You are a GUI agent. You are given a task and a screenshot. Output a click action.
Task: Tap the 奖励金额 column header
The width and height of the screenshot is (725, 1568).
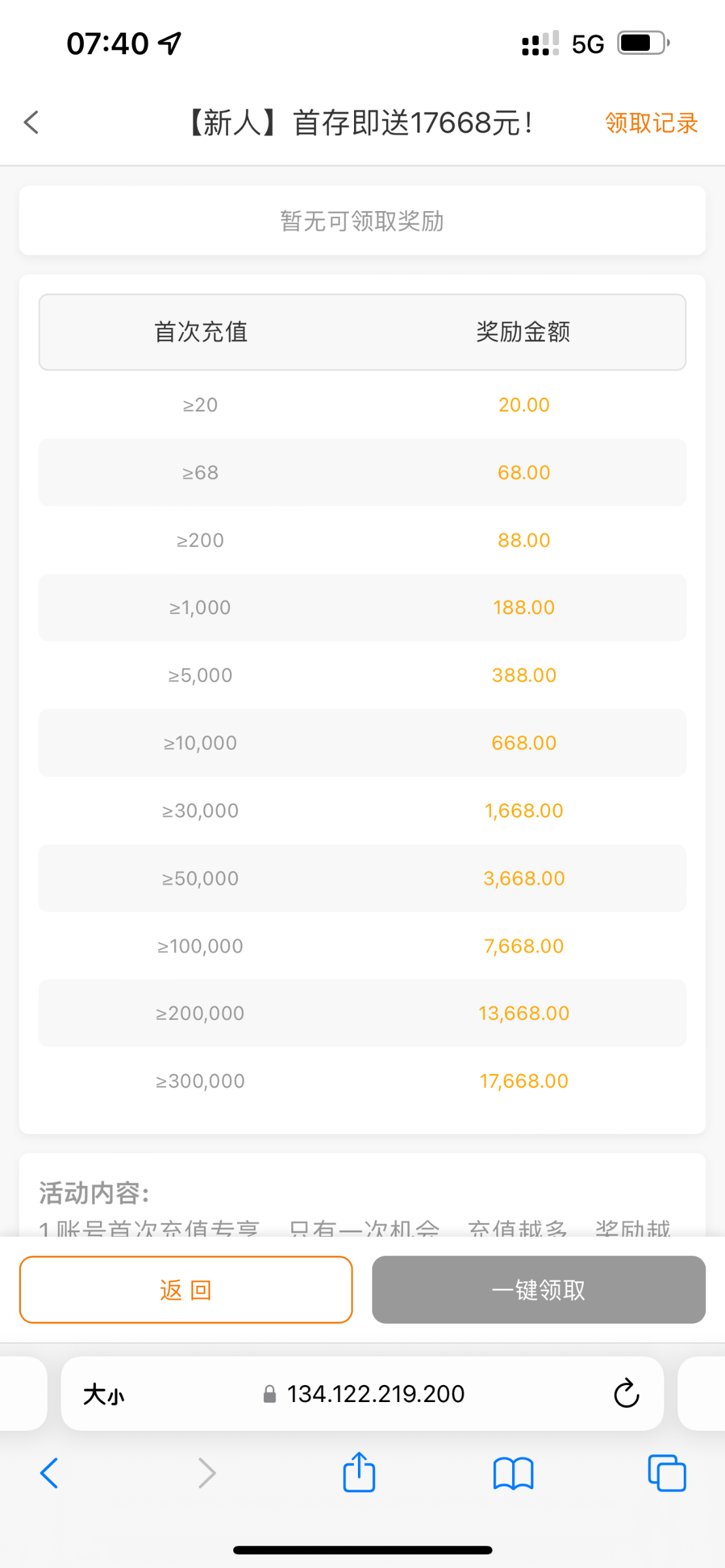pos(523,332)
